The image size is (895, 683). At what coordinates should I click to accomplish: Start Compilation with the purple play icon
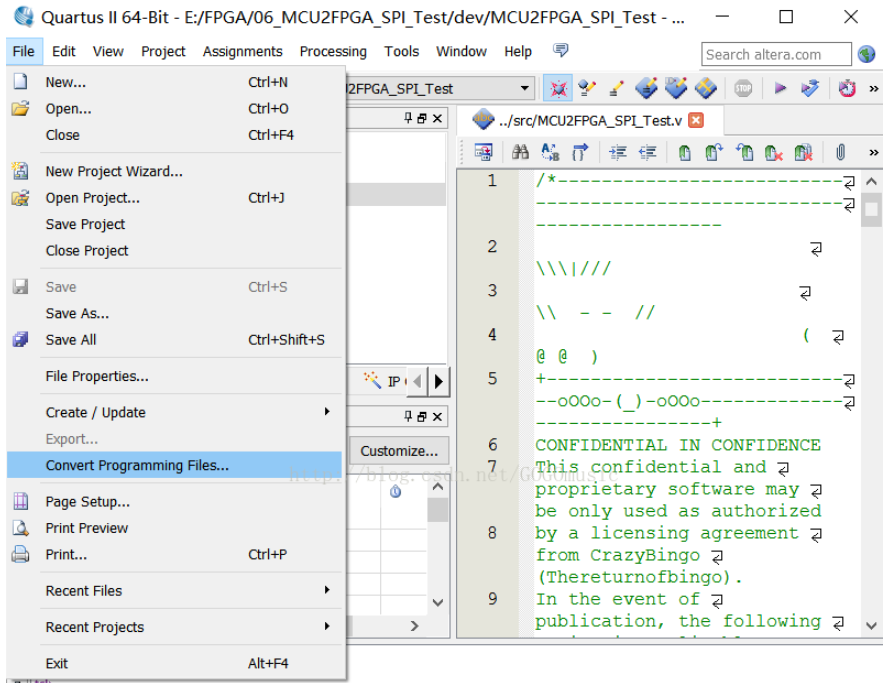tap(780, 88)
